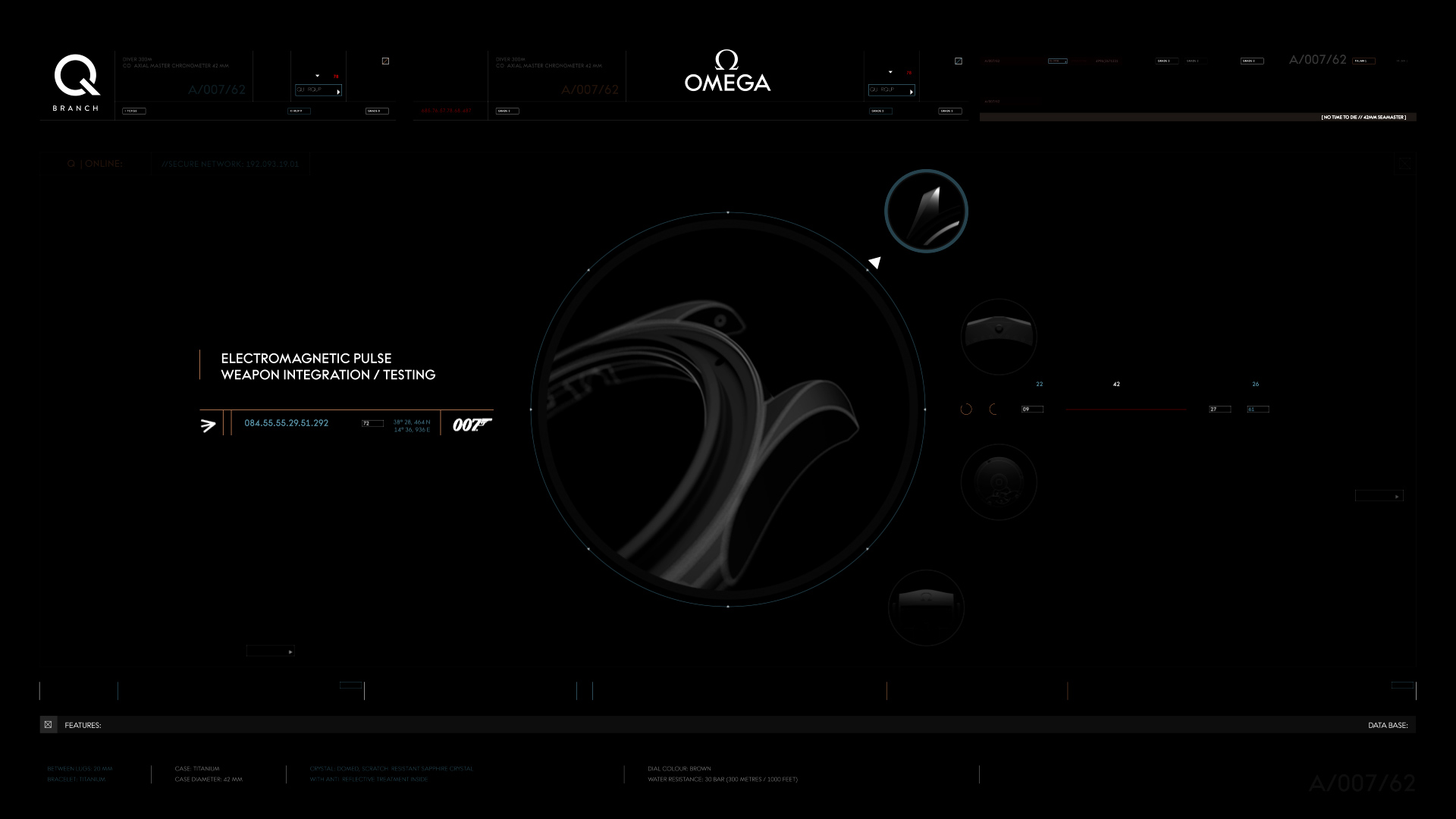This screenshot has width=1456, height=819.
Task: Expand the small caret above the left QU RQUP box
Action: [317, 76]
